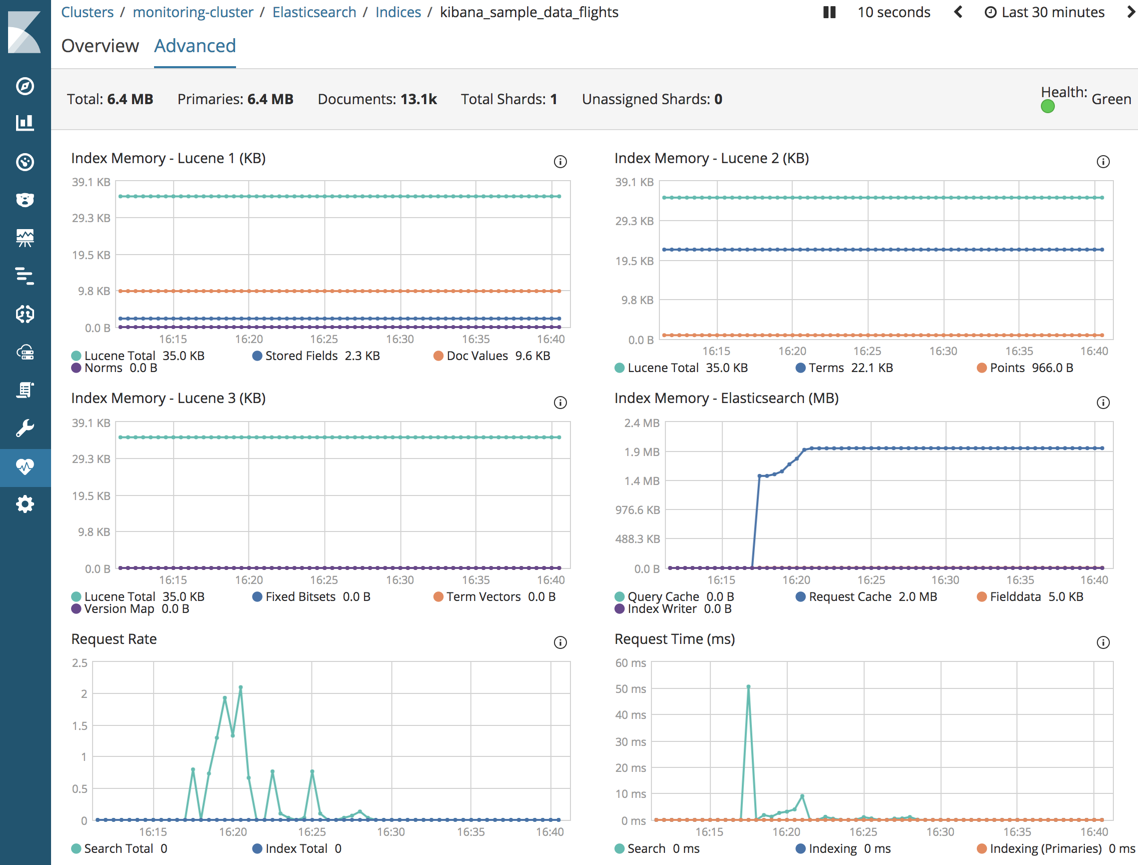Click the Kibana logo at top left
The width and height of the screenshot is (1140, 865).
[x=25, y=33]
